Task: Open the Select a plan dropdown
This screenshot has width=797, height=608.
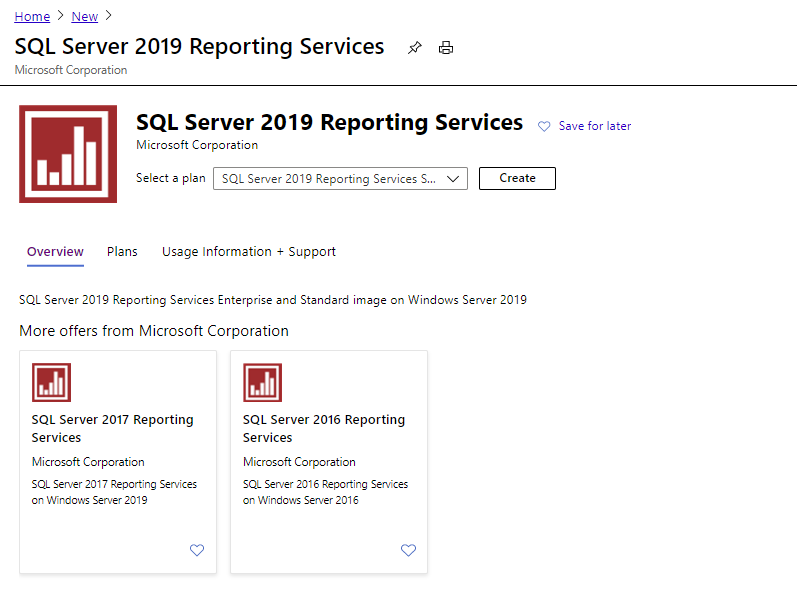Action: 340,178
